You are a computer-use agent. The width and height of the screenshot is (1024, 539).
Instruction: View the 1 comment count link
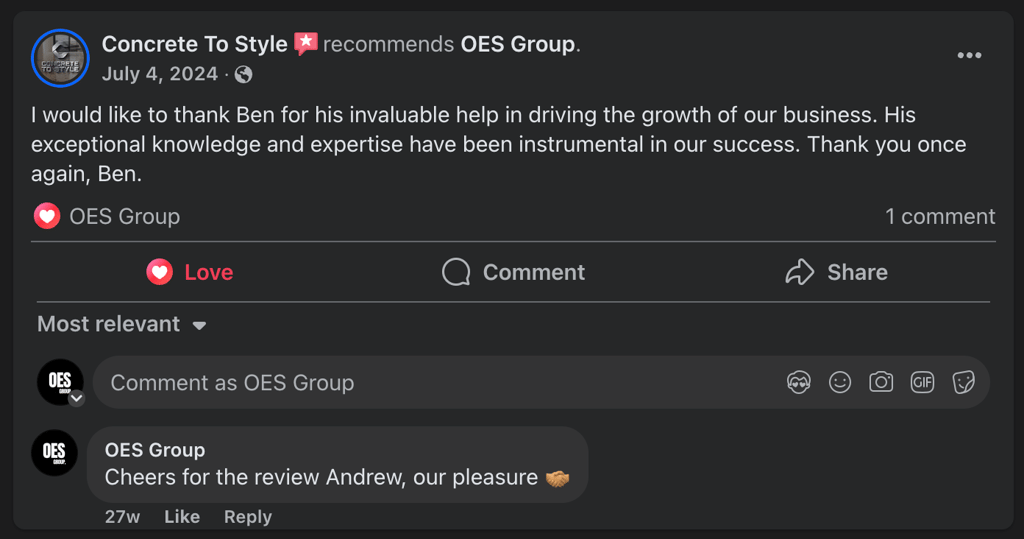click(x=939, y=216)
